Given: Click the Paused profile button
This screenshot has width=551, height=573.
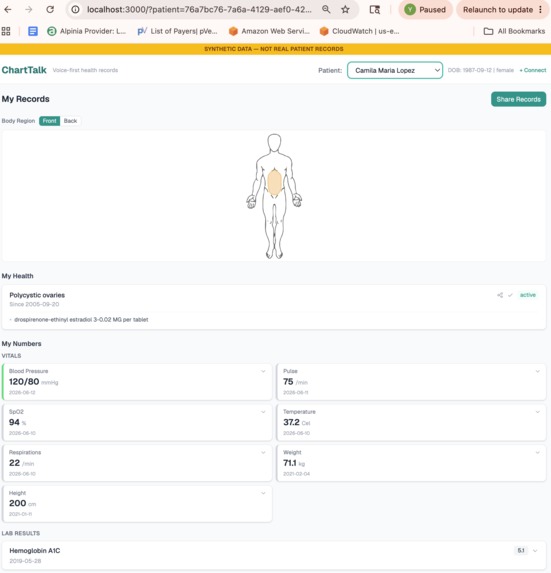Looking at the screenshot, I should click(425, 10).
